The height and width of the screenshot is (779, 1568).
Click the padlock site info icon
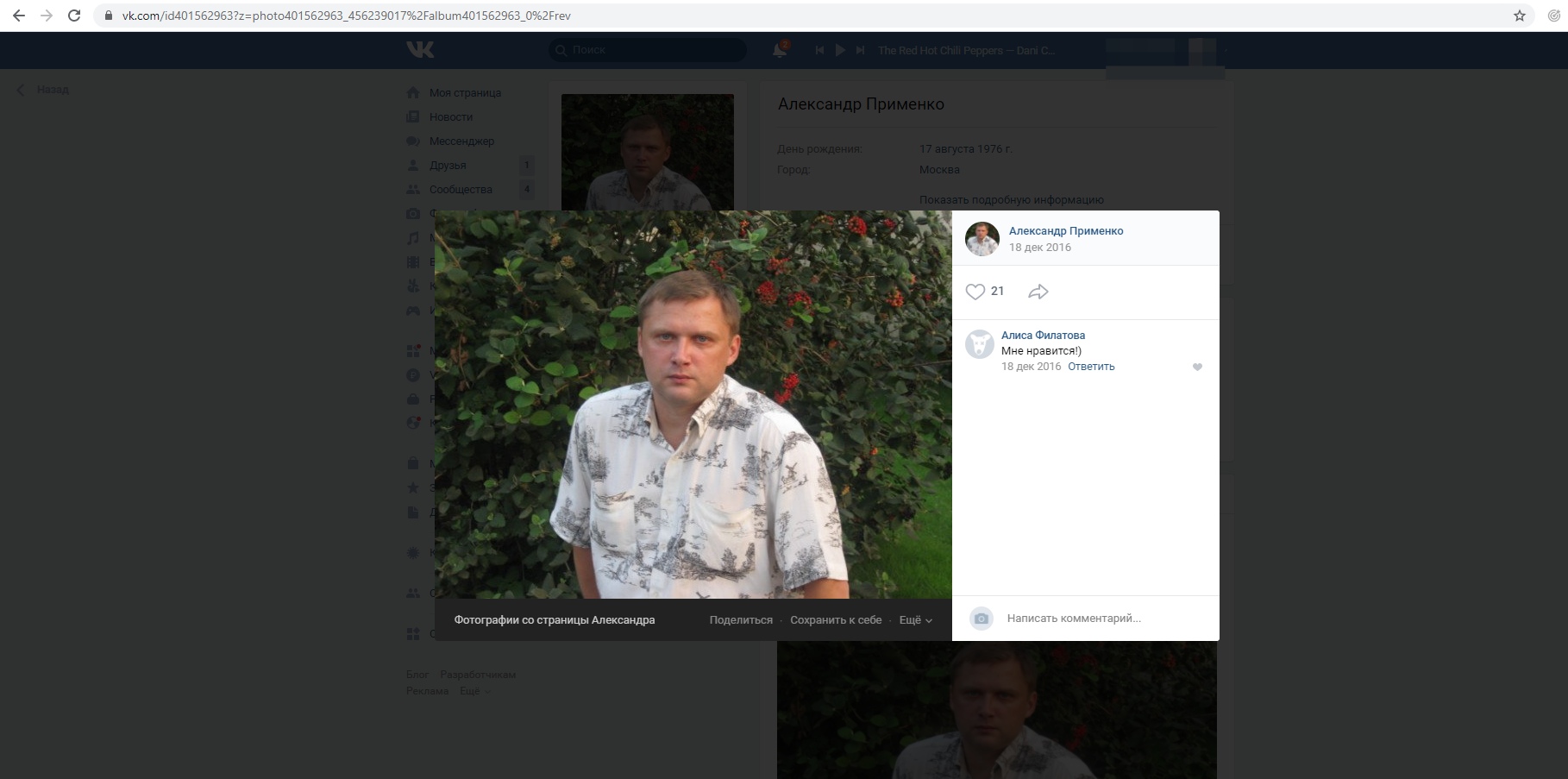[109, 16]
